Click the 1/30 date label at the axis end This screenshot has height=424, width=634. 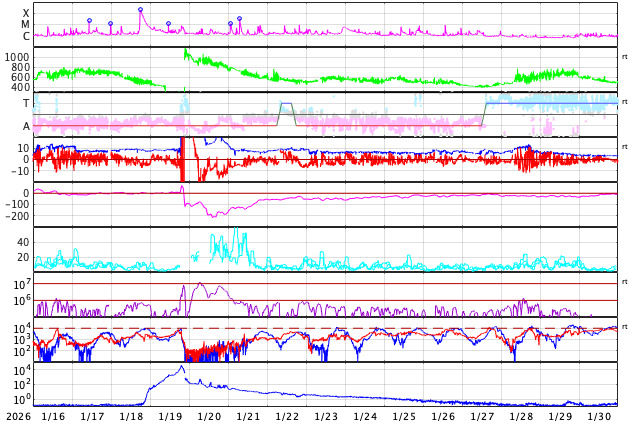[599, 416]
